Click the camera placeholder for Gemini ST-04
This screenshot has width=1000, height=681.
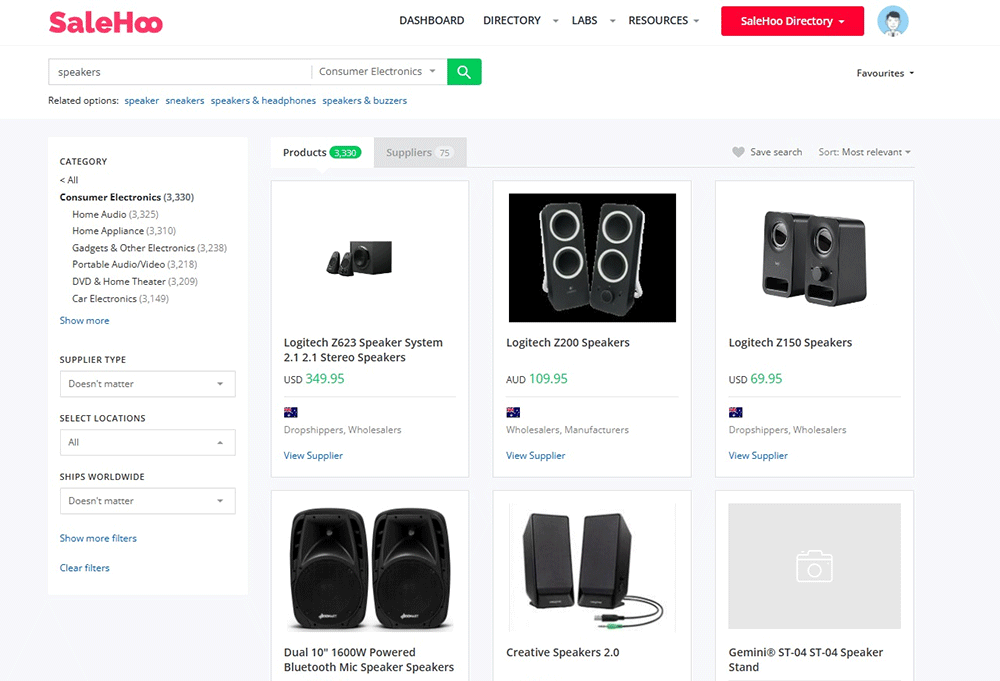814,566
